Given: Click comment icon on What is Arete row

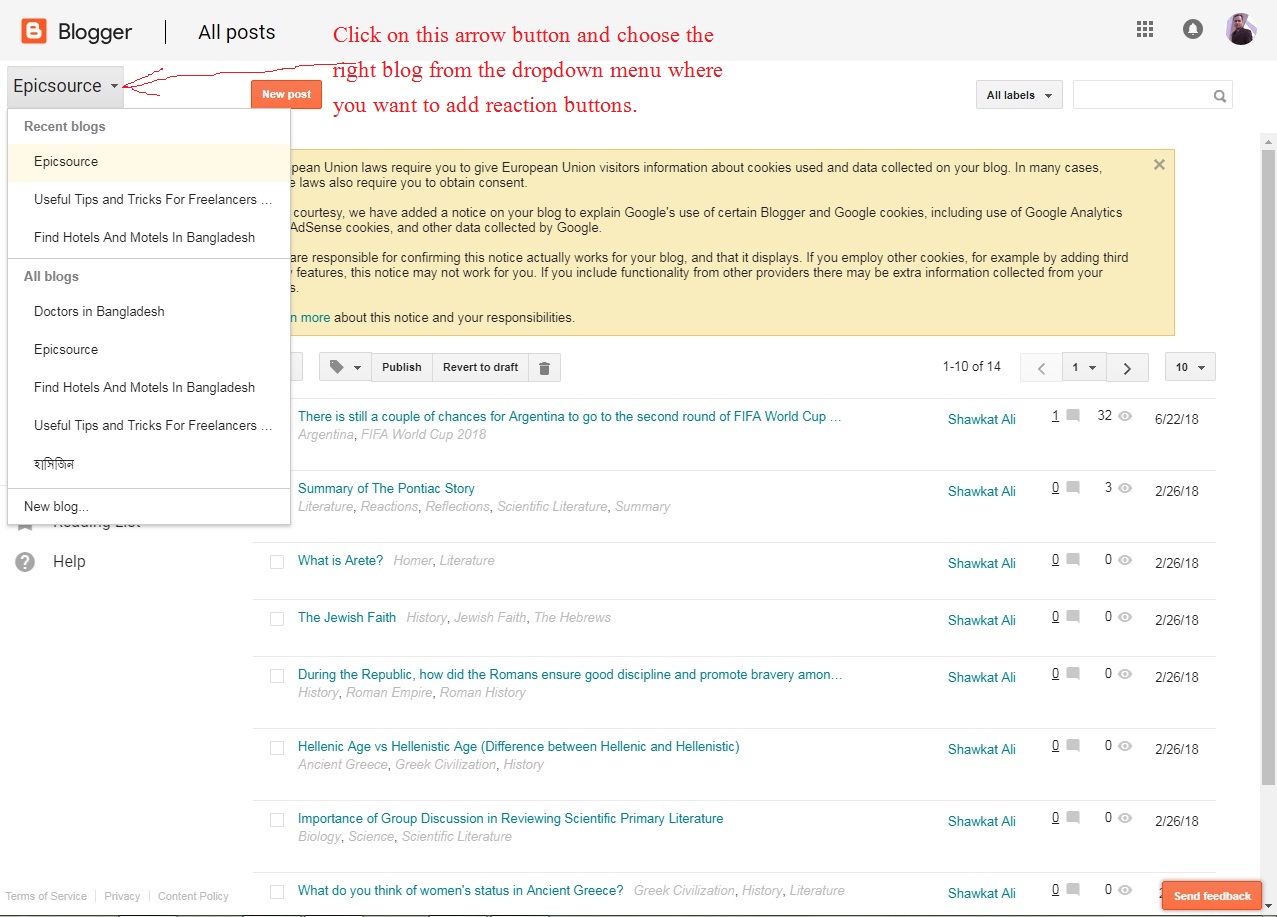Looking at the screenshot, I should (x=1073, y=560).
